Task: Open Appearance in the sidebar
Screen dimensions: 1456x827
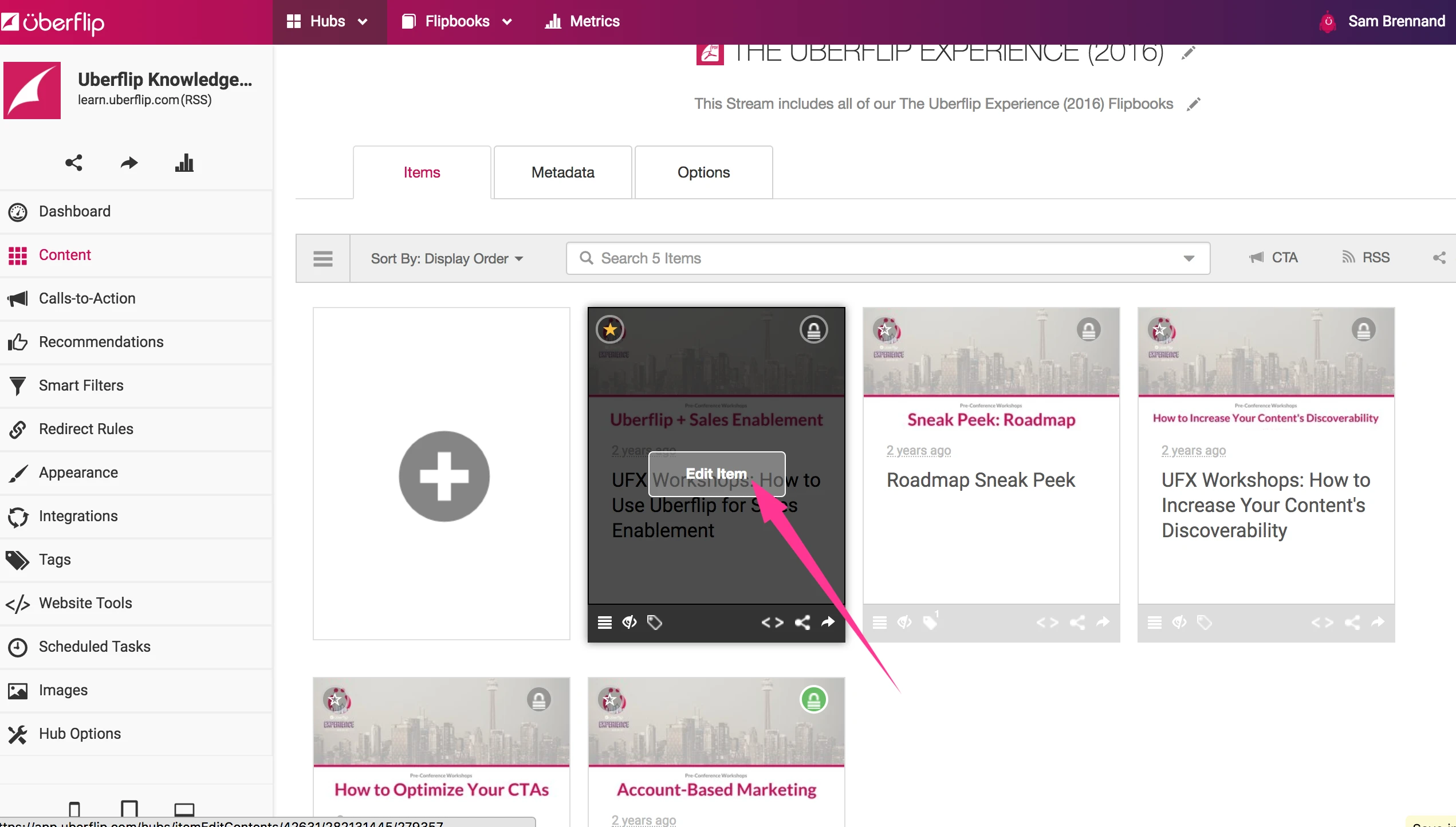Action: click(136, 472)
